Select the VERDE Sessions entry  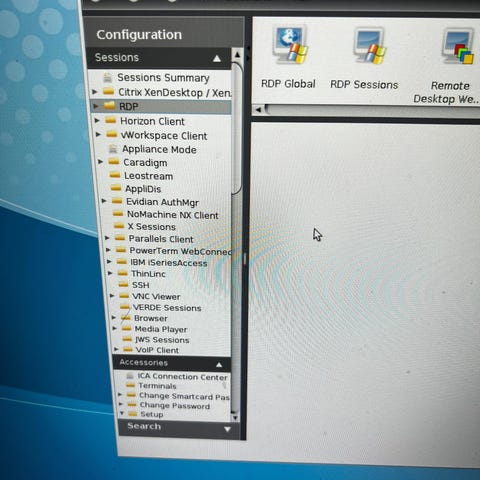[167, 308]
